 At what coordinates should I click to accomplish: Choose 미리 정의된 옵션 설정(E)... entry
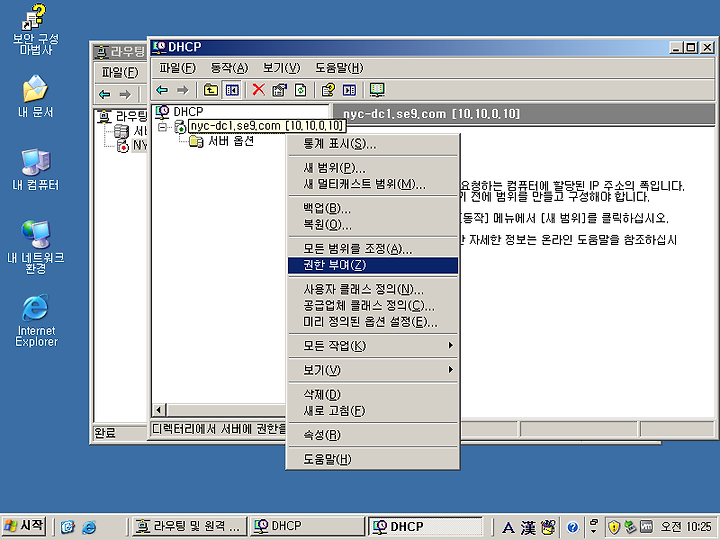pos(373,322)
